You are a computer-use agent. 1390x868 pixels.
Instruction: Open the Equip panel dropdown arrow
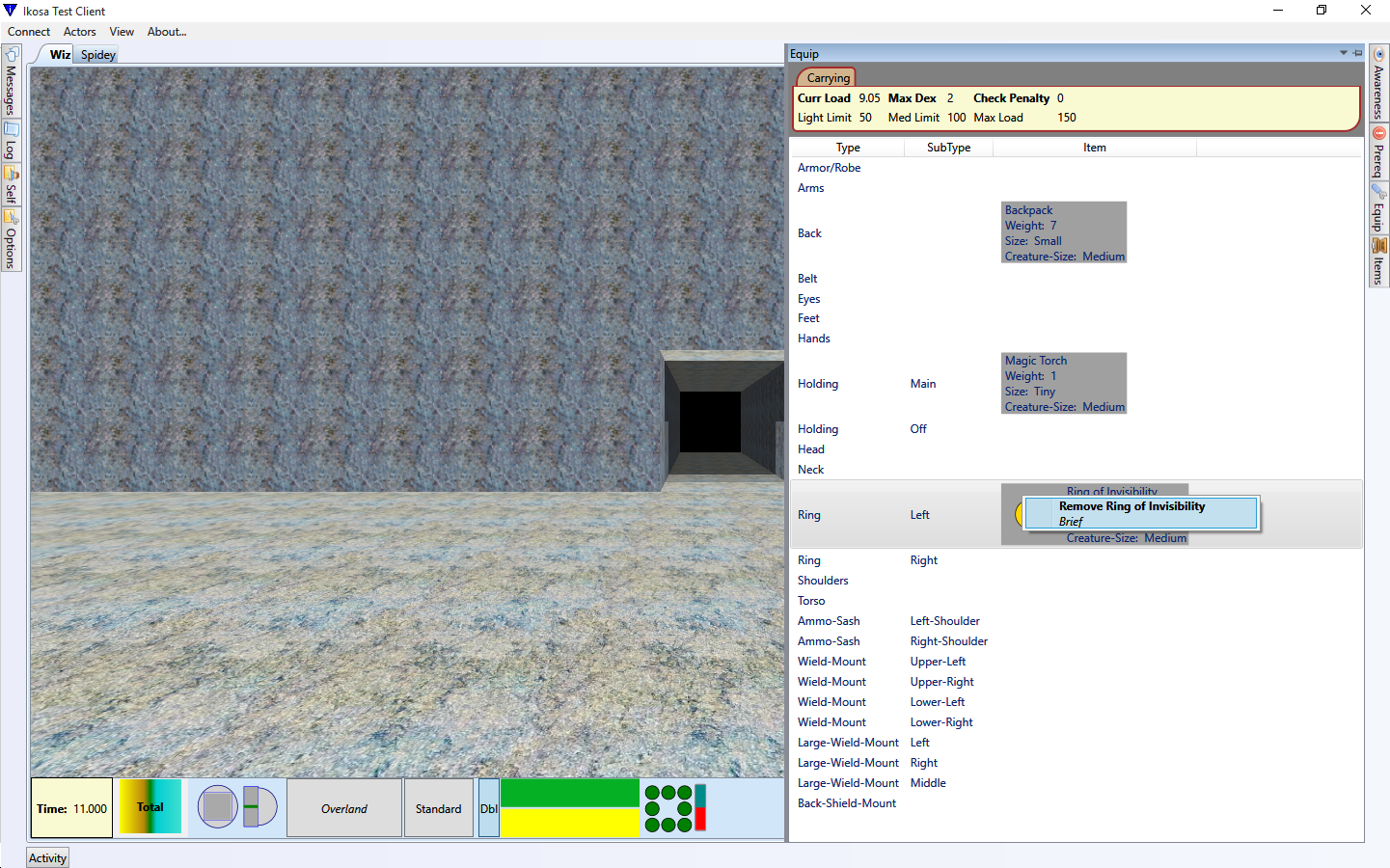(x=1343, y=53)
